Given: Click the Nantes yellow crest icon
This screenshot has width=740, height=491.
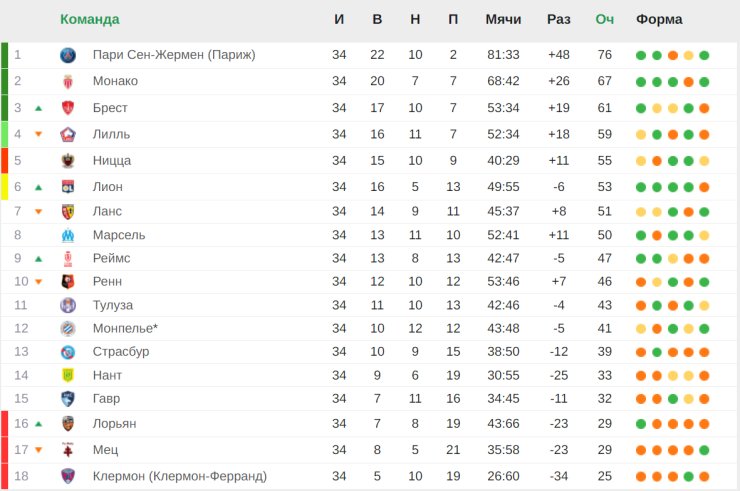Looking at the screenshot, I should (68, 375).
